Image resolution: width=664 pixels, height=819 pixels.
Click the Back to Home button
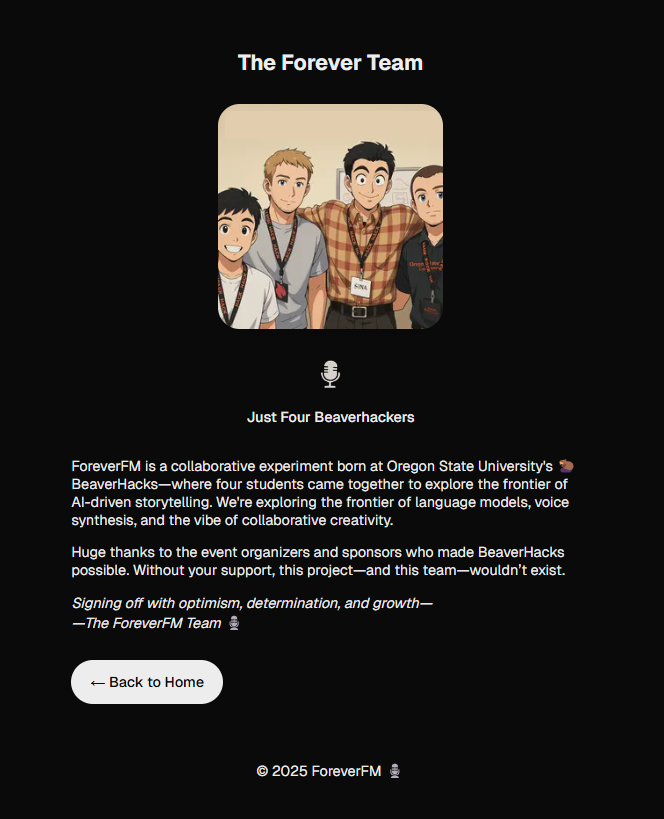click(x=147, y=682)
